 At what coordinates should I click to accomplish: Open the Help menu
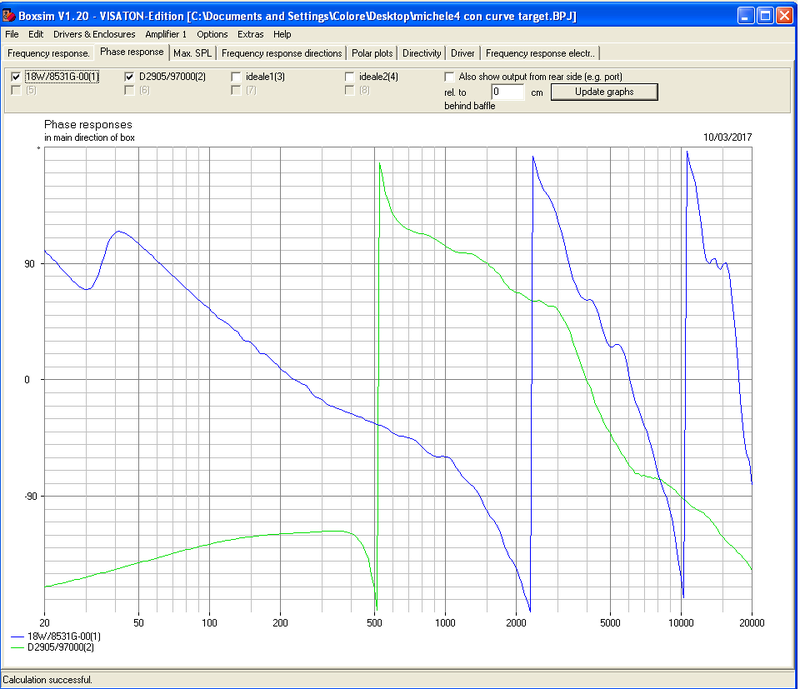[x=282, y=34]
